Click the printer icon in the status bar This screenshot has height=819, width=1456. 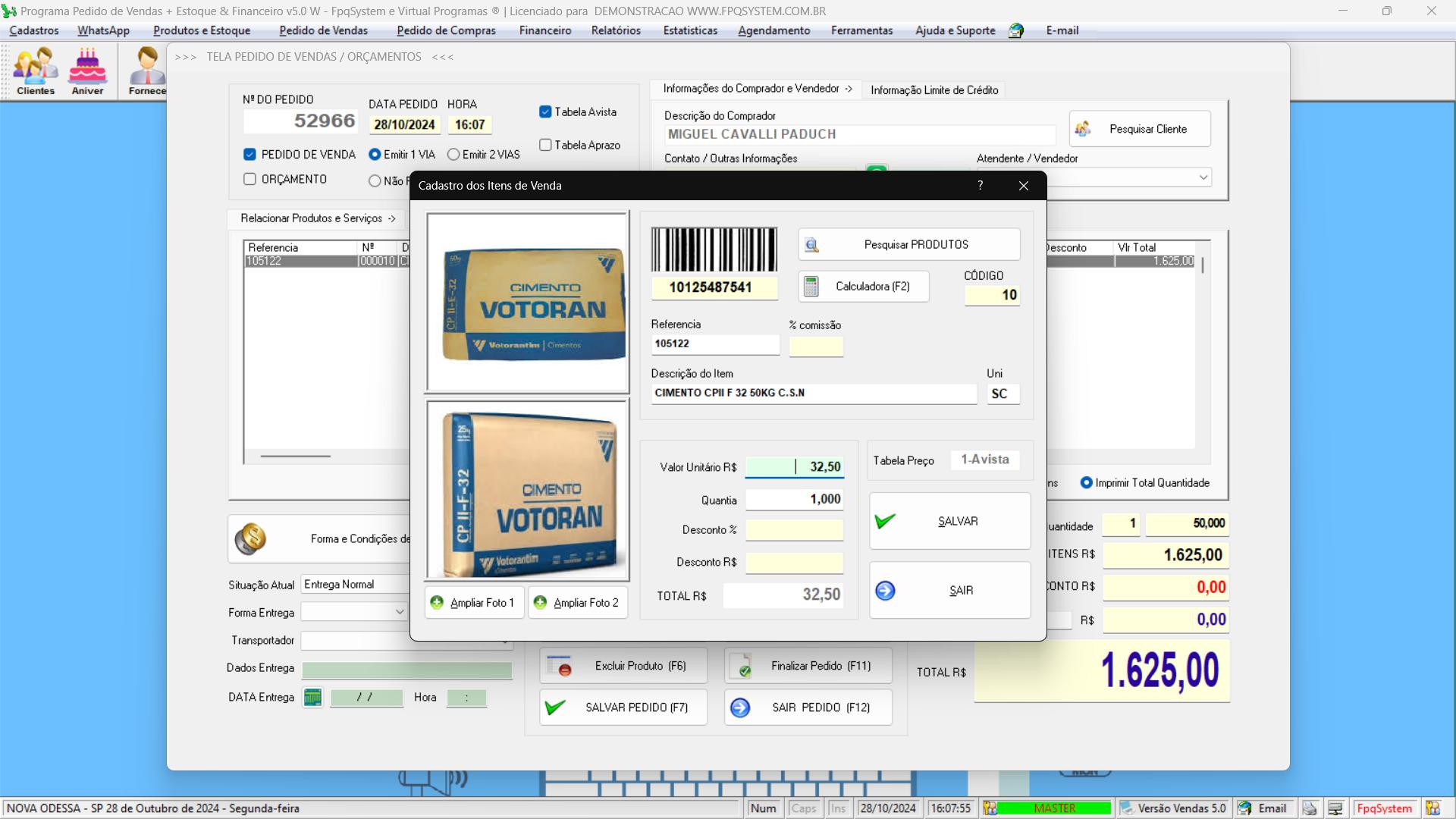point(1310,808)
